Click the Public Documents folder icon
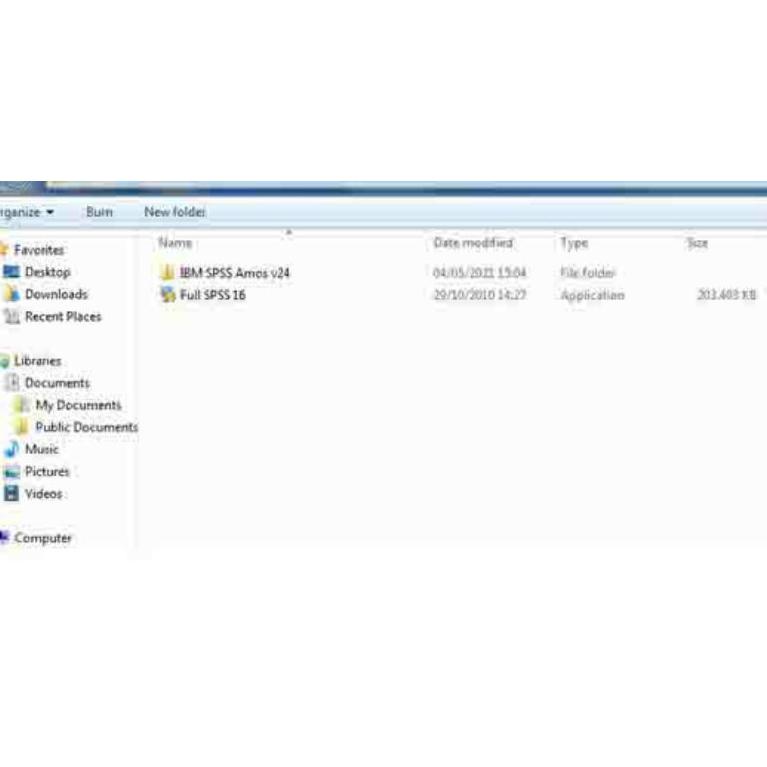This screenshot has height=767, width=767. click(22, 427)
